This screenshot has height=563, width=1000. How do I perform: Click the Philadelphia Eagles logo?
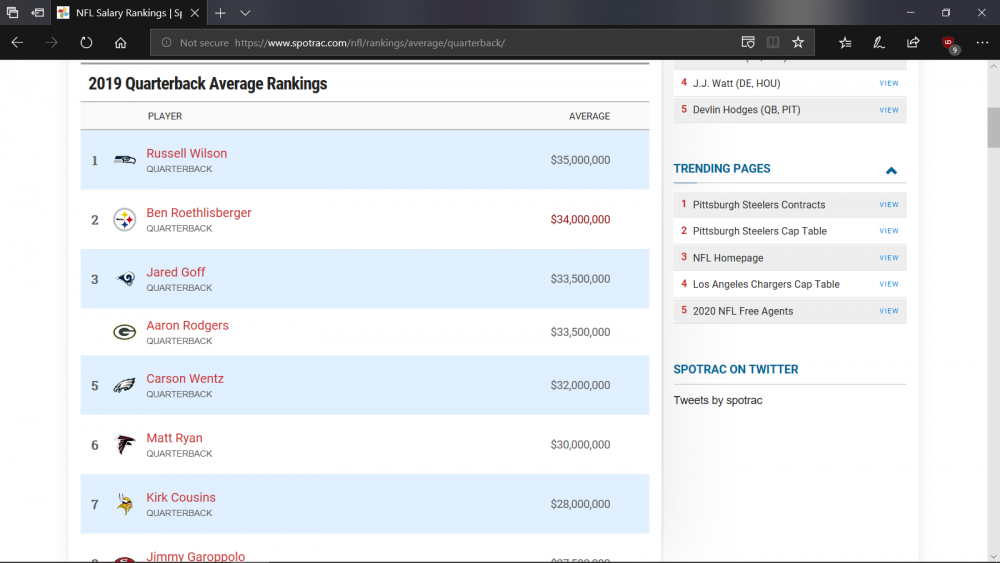[x=124, y=385]
